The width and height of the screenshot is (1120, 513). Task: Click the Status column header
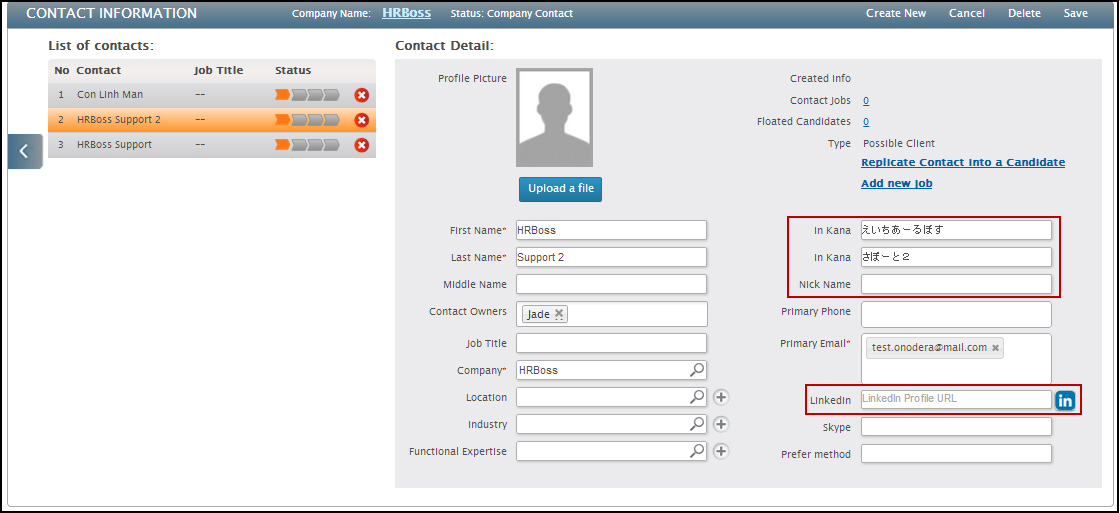click(x=293, y=71)
